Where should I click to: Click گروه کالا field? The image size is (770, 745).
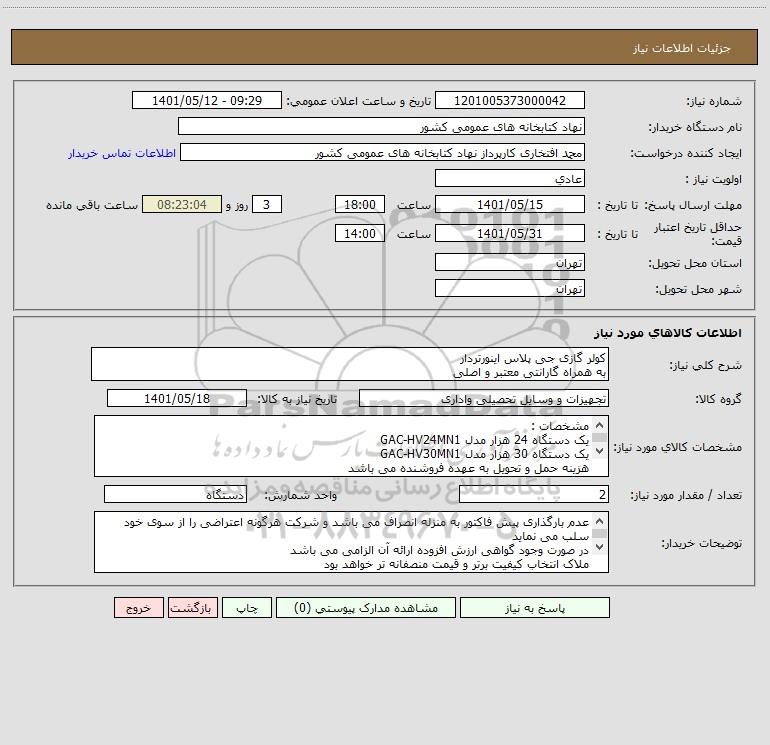pyautogui.click(x=484, y=398)
